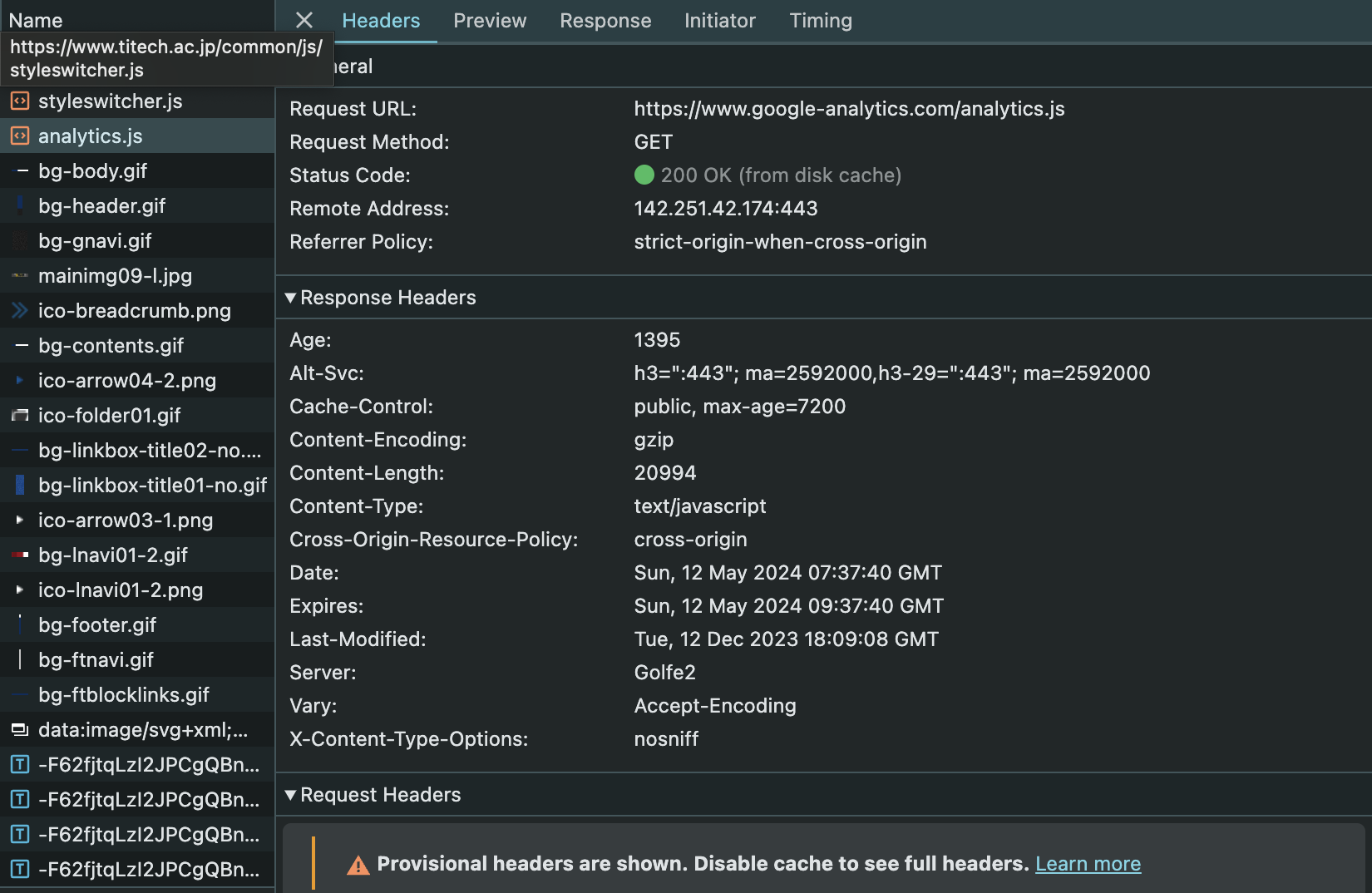Click the Cache-Control value public, max-age=7200

click(x=739, y=407)
